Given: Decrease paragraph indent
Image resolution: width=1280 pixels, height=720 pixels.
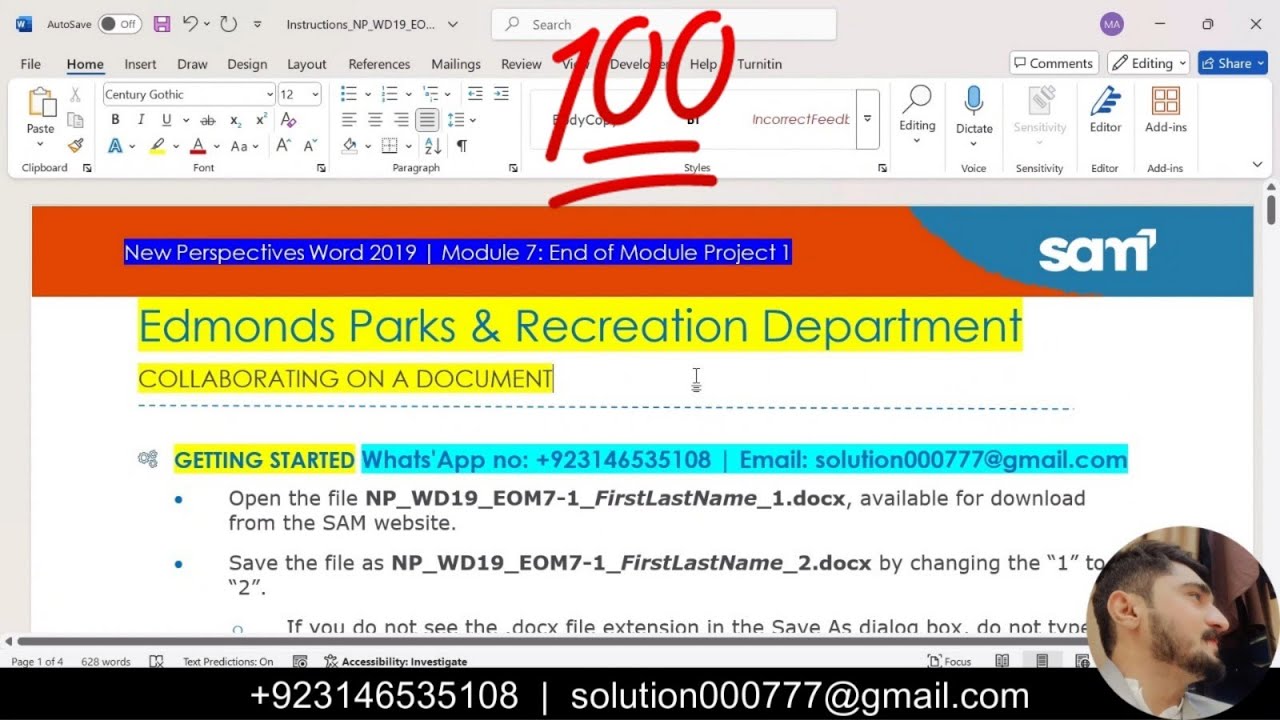Looking at the screenshot, I should pos(475,94).
